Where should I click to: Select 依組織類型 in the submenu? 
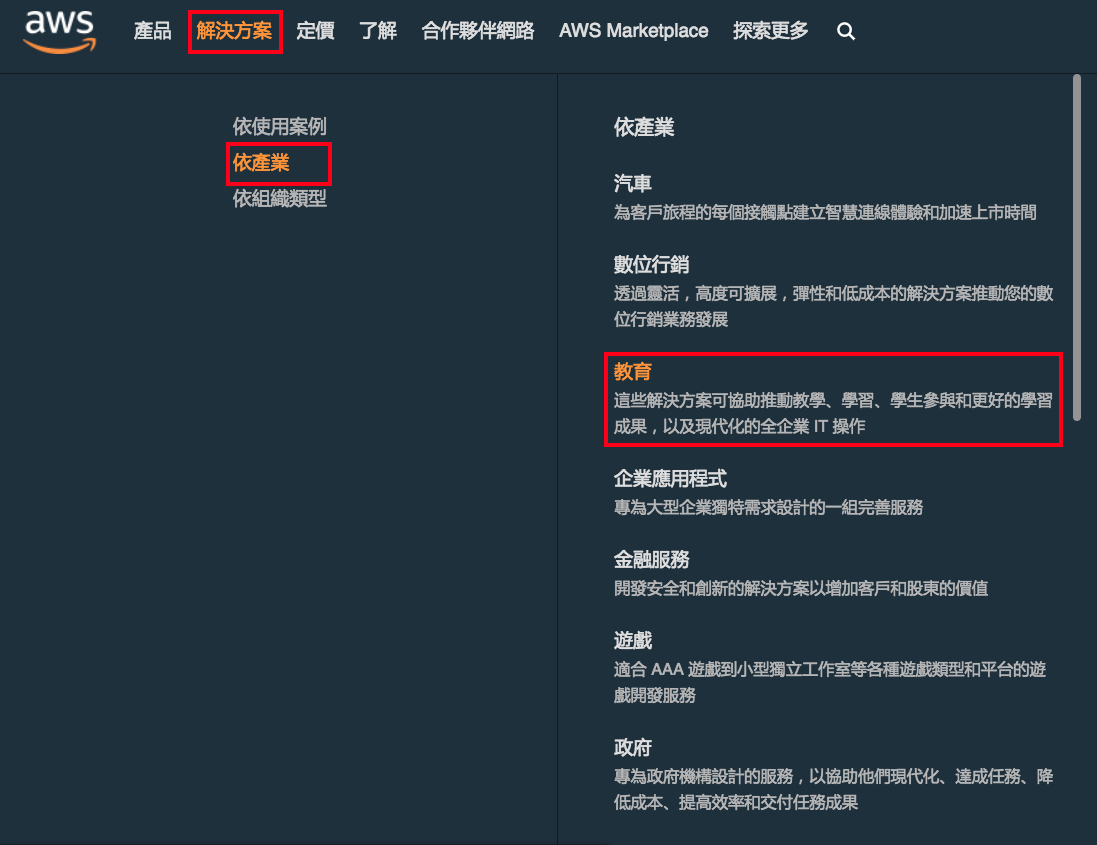point(280,199)
